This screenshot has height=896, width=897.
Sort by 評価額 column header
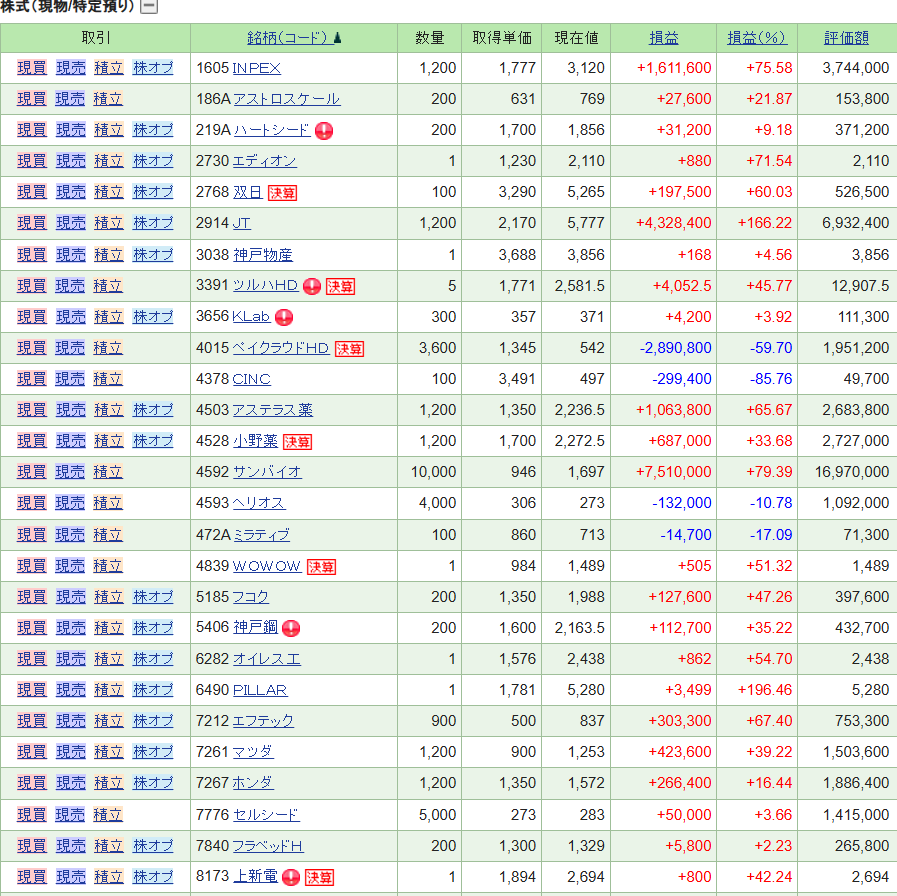[x=846, y=38]
